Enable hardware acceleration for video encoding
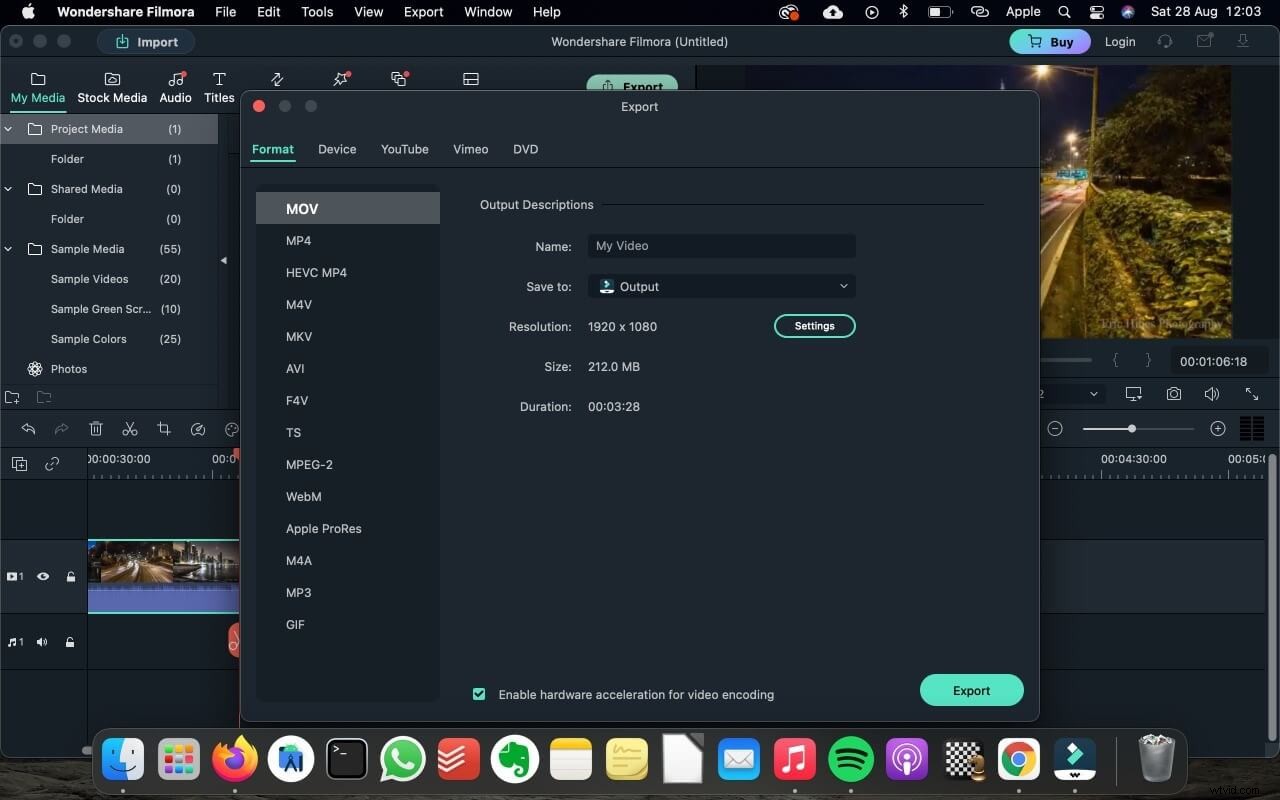Image resolution: width=1280 pixels, height=800 pixels. coord(479,694)
